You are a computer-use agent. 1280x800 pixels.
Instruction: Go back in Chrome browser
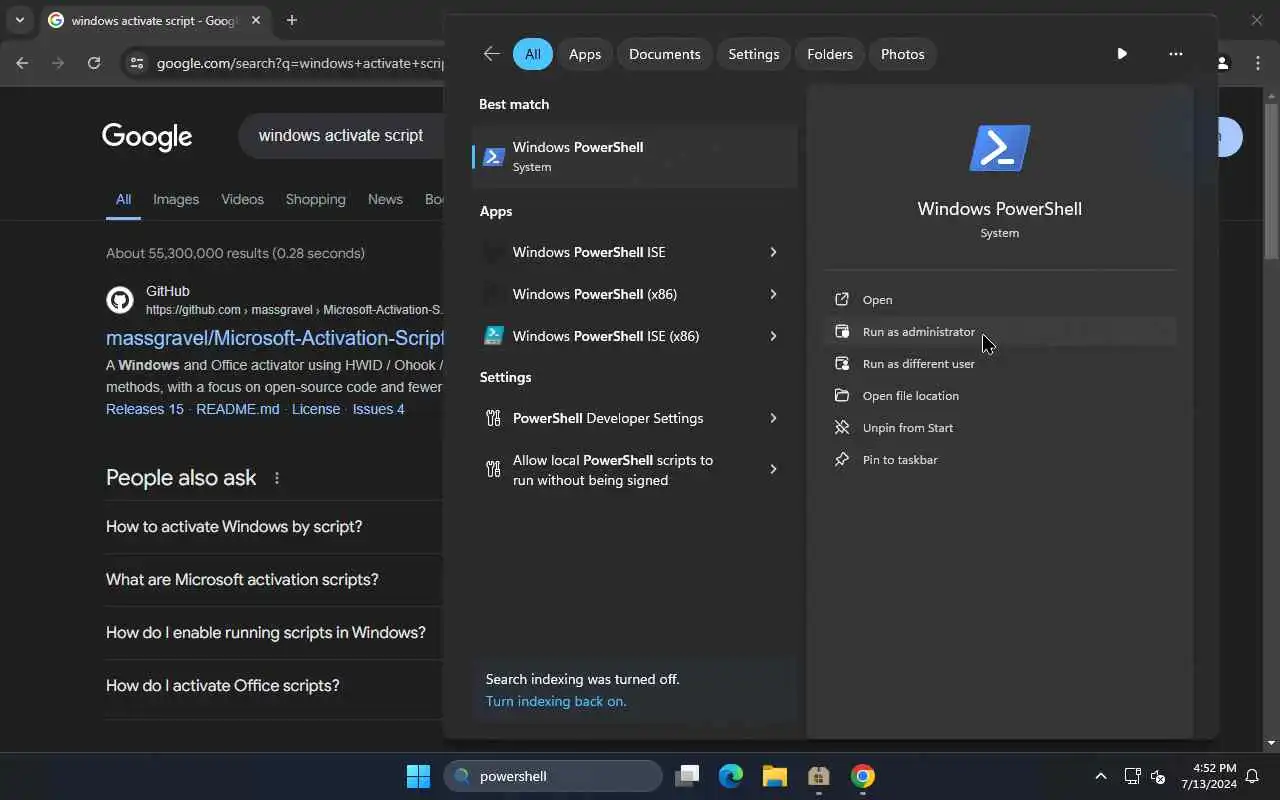(22, 63)
